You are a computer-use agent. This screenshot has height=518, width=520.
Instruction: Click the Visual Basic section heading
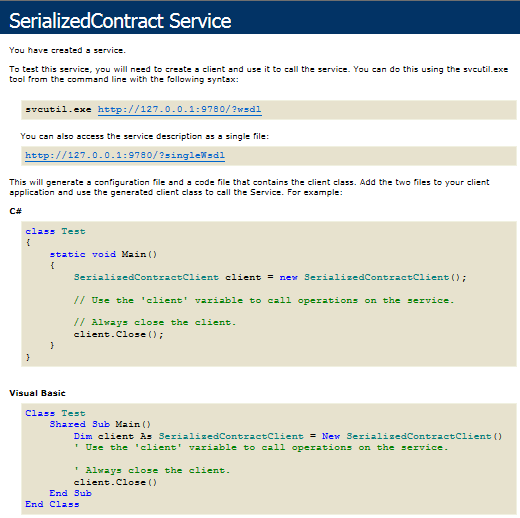coord(37,393)
